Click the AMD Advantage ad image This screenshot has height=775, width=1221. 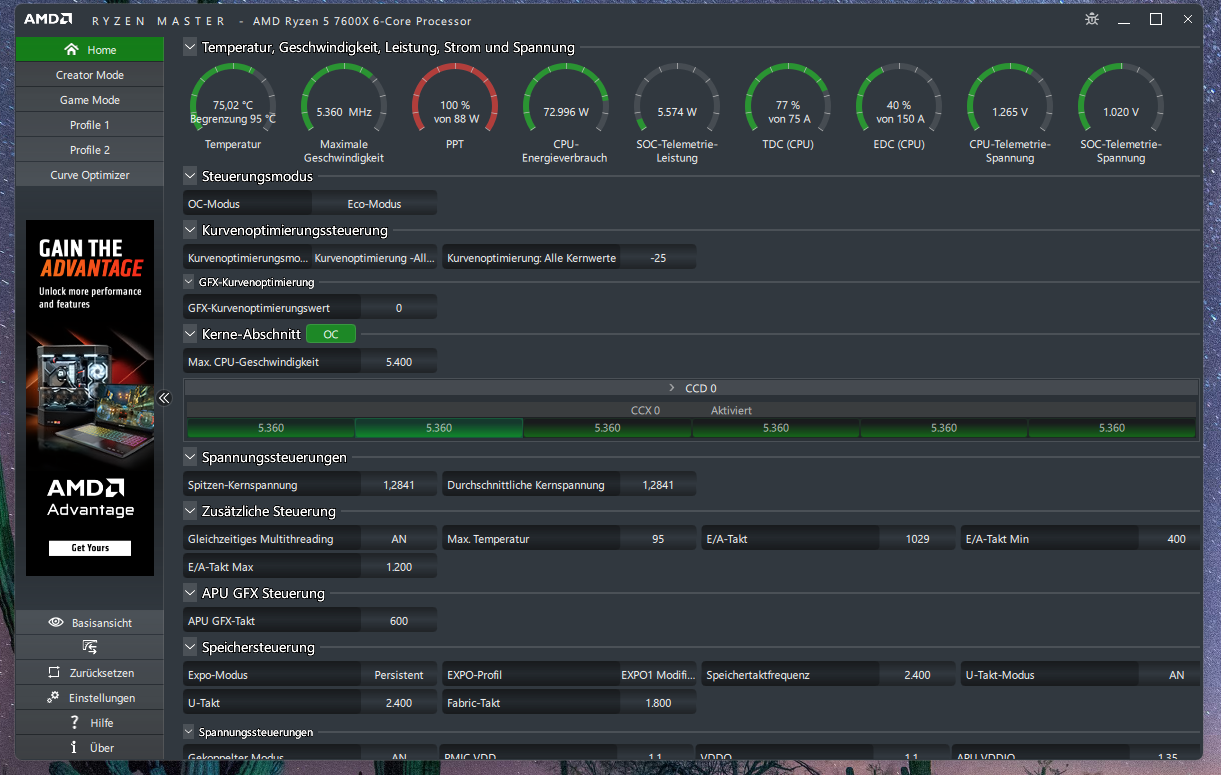click(x=90, y=398)
